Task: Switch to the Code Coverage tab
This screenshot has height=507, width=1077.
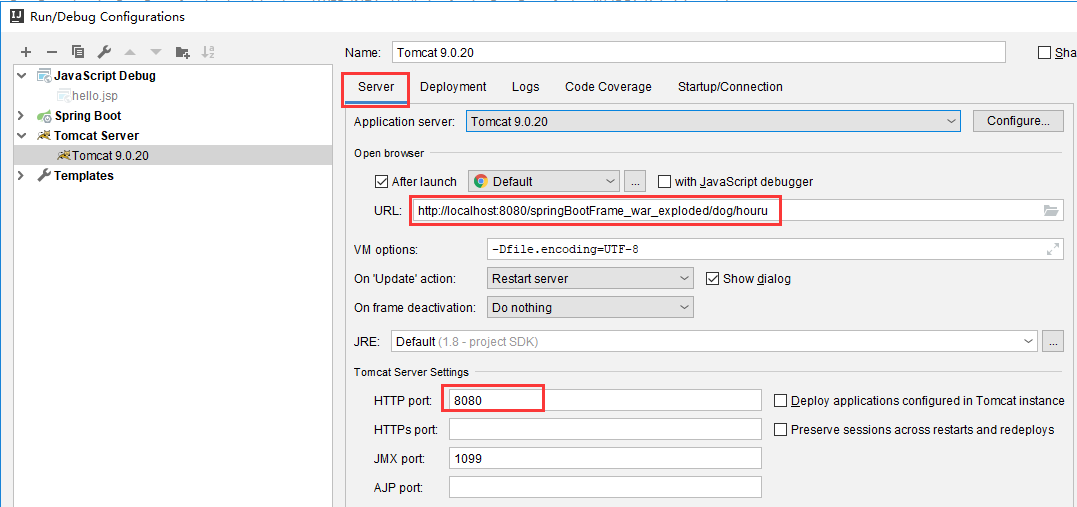Action: click(609, 87)
